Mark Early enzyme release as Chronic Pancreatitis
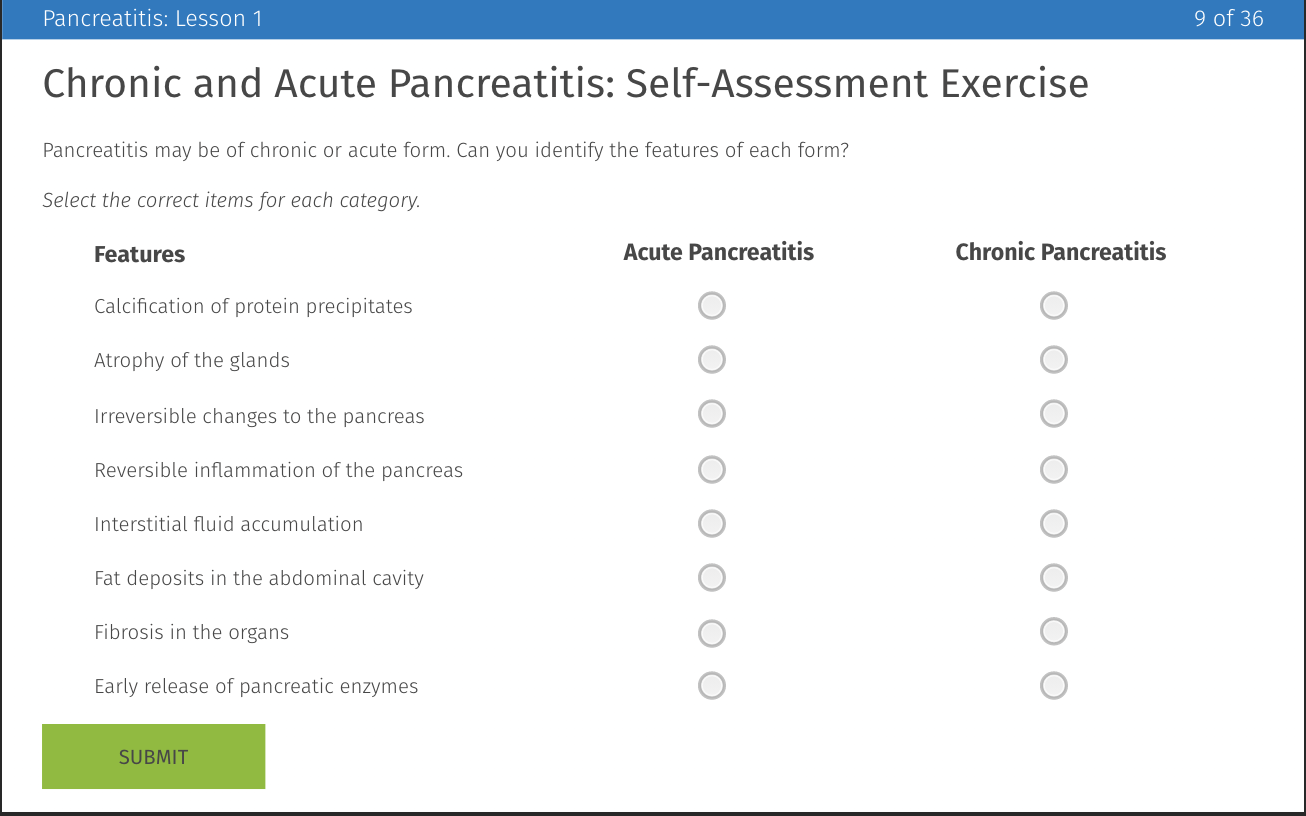 1053,686
